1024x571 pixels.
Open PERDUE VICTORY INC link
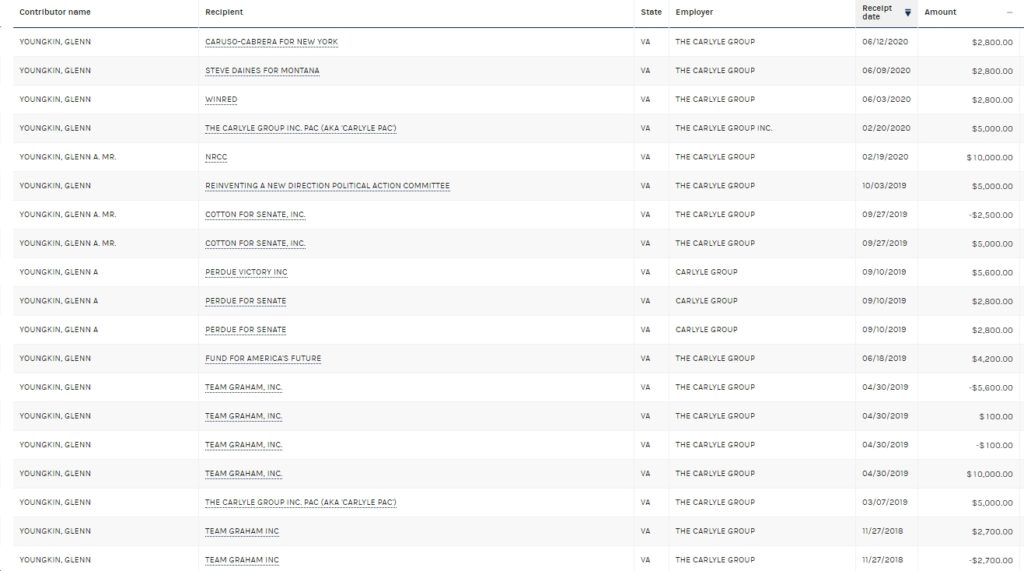(x=246, y=272)
